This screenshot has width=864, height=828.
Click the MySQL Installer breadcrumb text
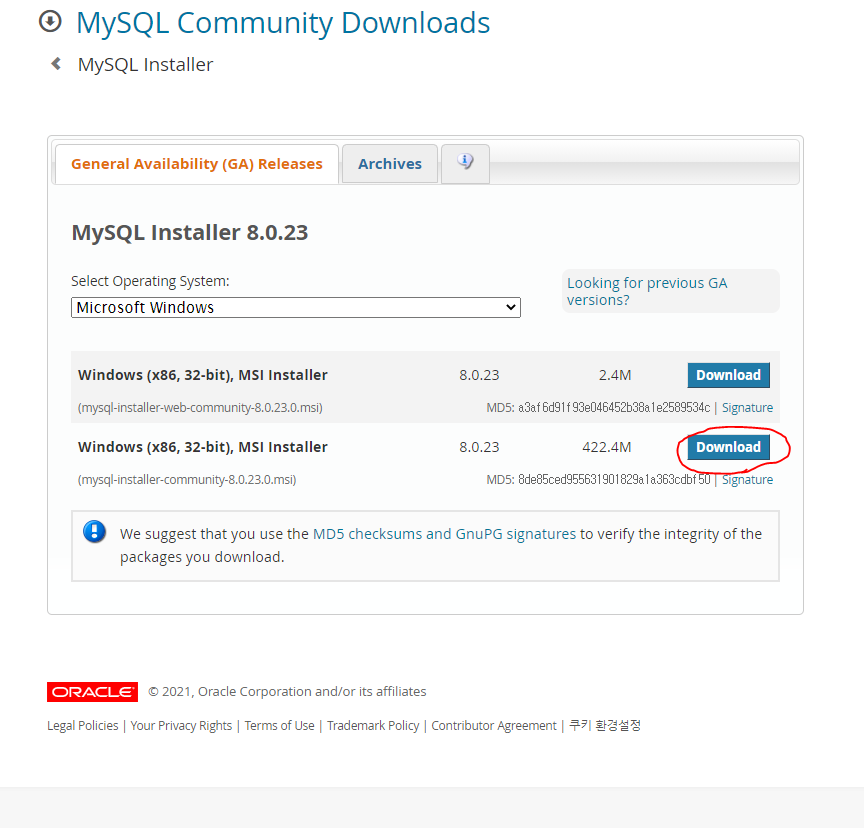pos(145,64)
